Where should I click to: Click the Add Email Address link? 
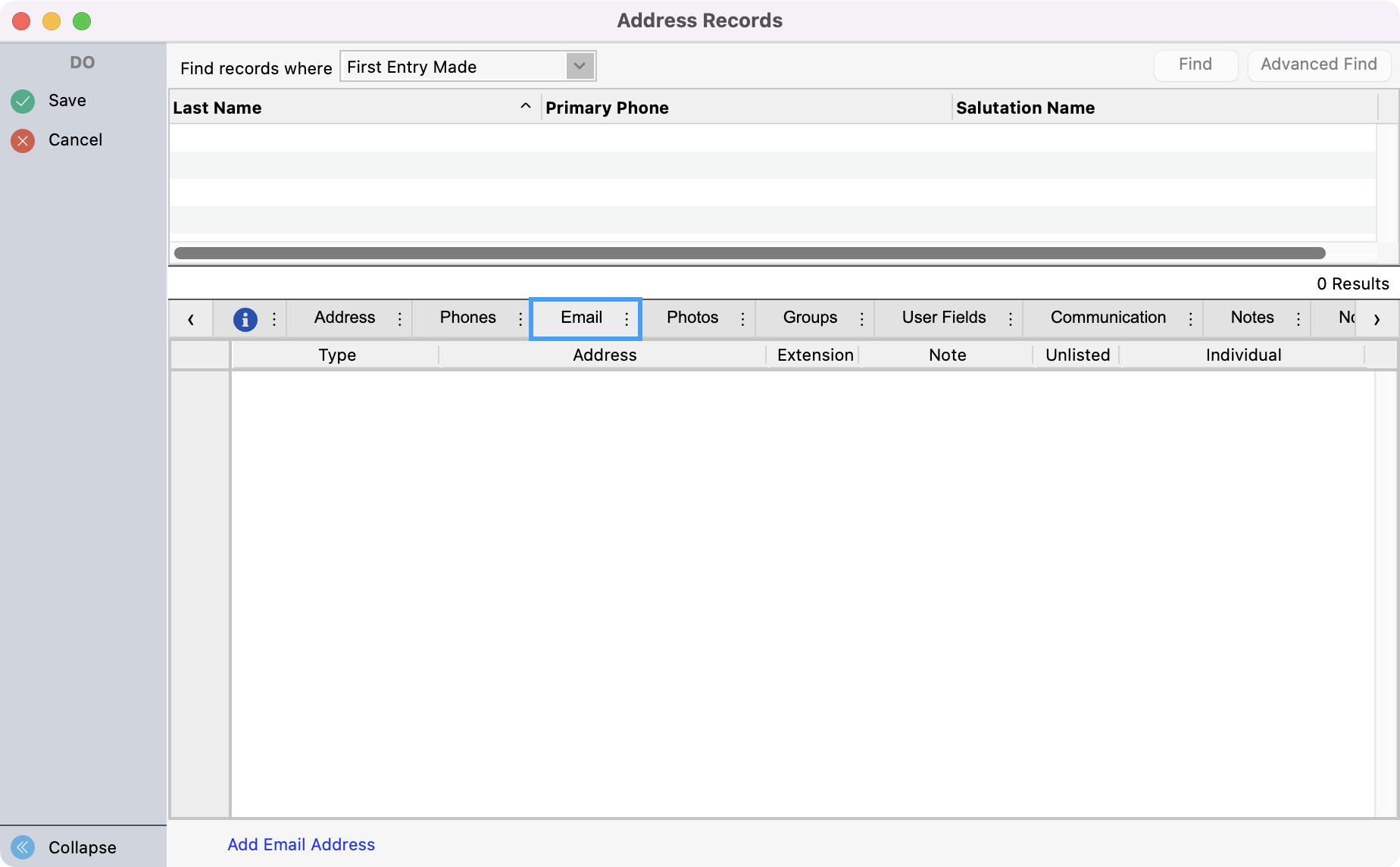coord(301,844)
